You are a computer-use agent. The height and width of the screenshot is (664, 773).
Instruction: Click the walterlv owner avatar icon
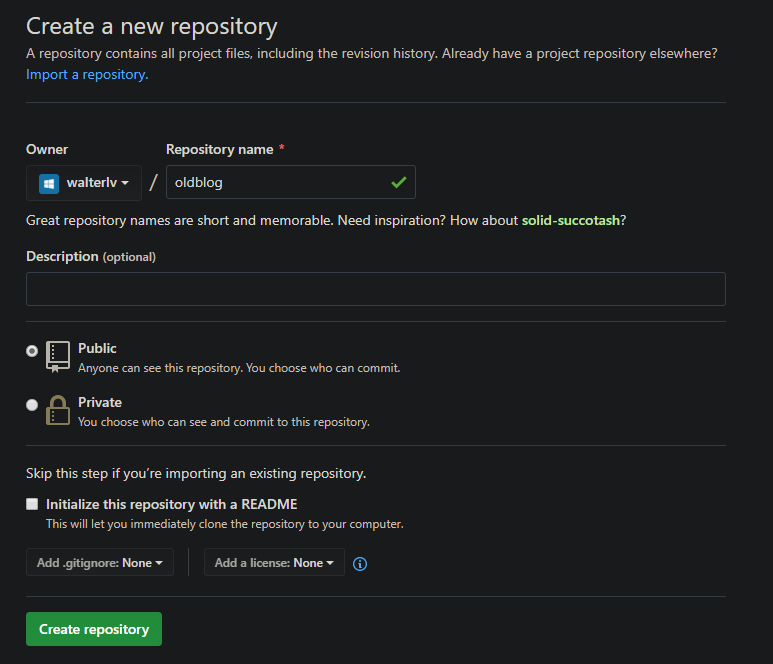49,183
